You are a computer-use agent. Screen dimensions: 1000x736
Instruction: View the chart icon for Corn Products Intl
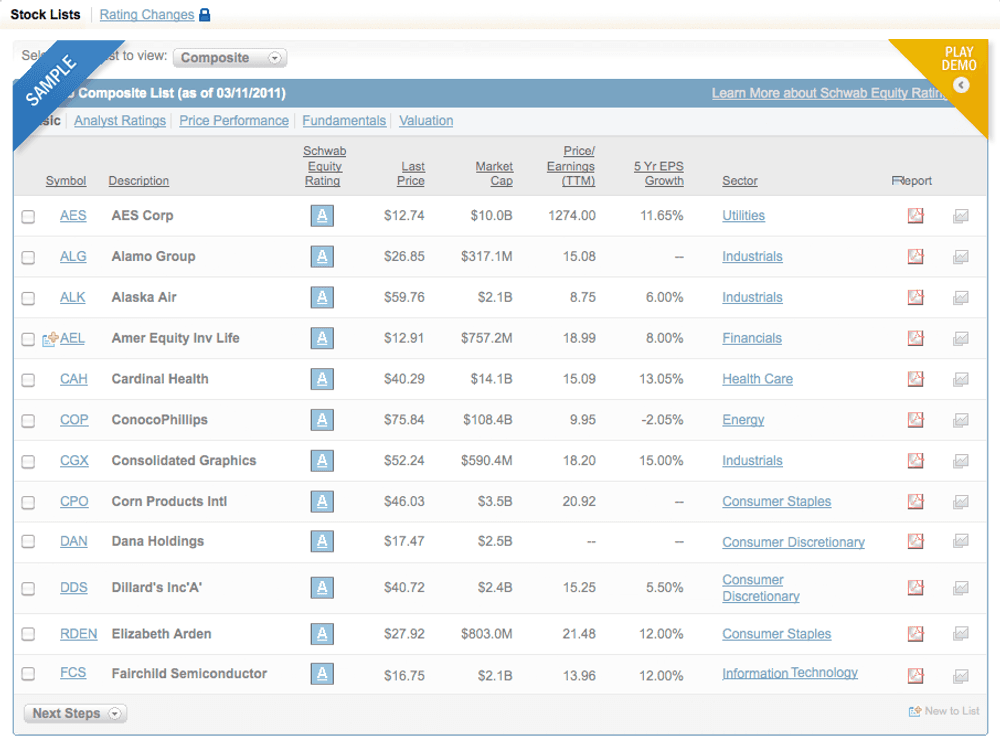point(960,502)
